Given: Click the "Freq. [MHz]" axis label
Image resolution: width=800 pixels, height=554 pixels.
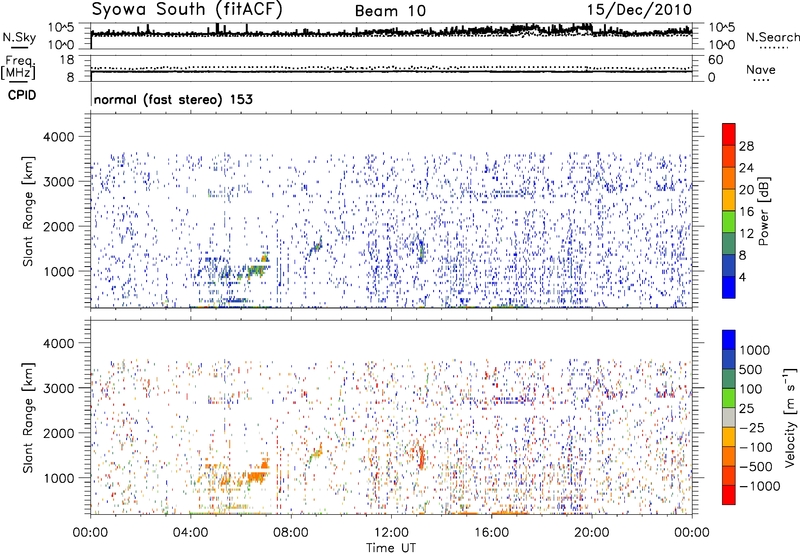Looking at the screenshot, I should pos(18,68).
